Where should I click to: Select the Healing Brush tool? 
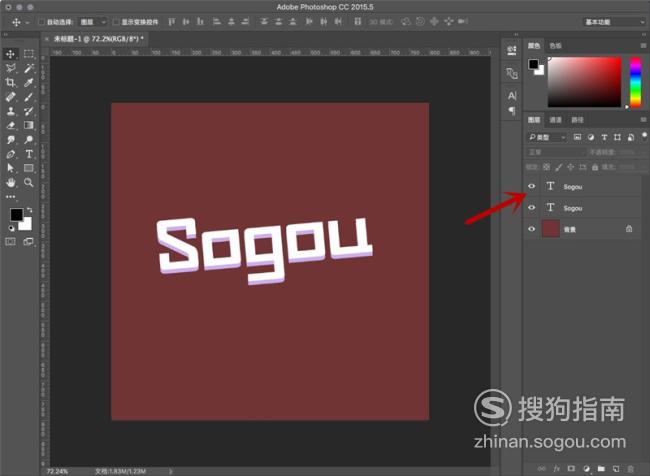(x=10, y=97)
